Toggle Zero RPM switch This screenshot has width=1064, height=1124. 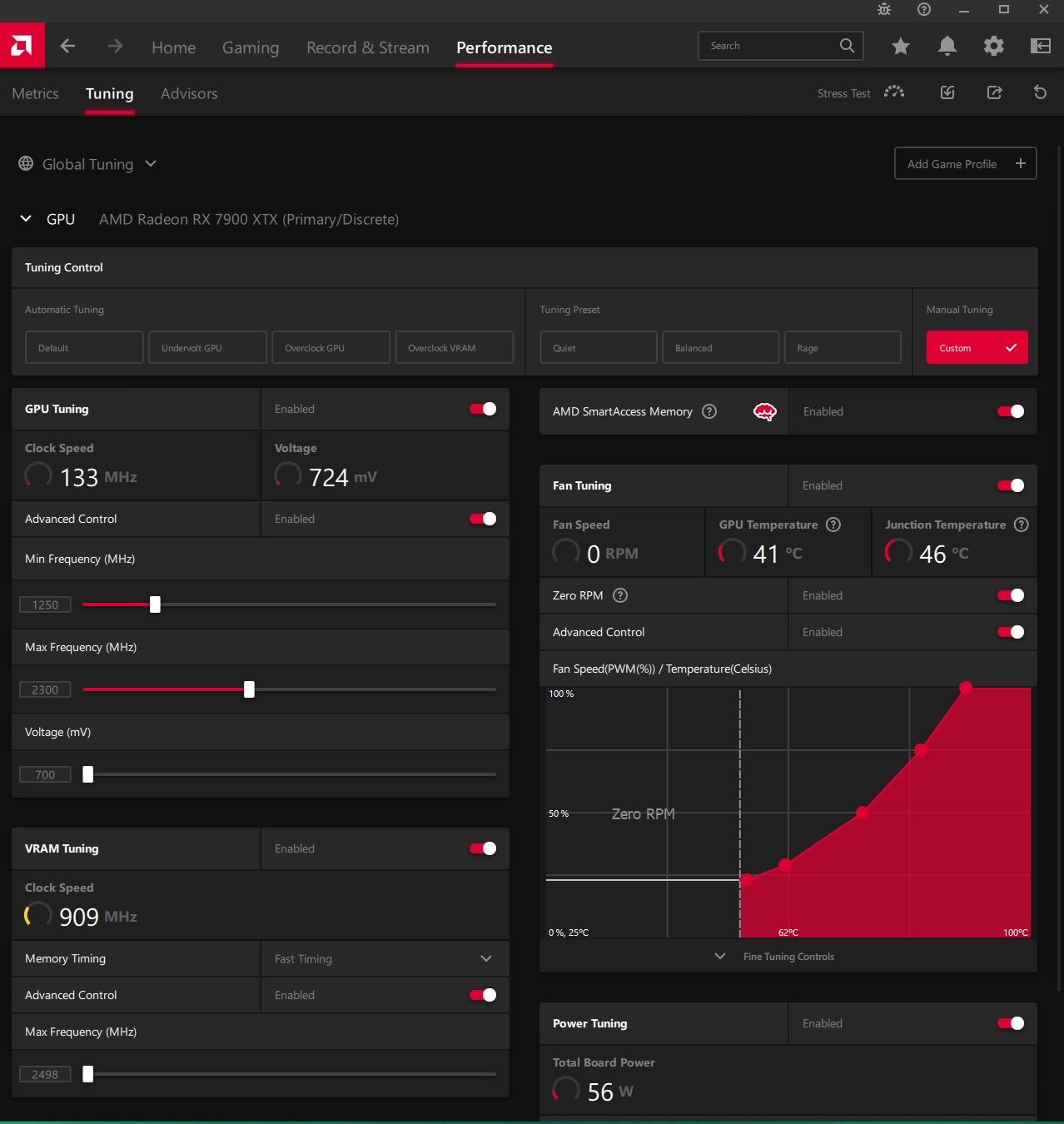[x=1011, y=595]
